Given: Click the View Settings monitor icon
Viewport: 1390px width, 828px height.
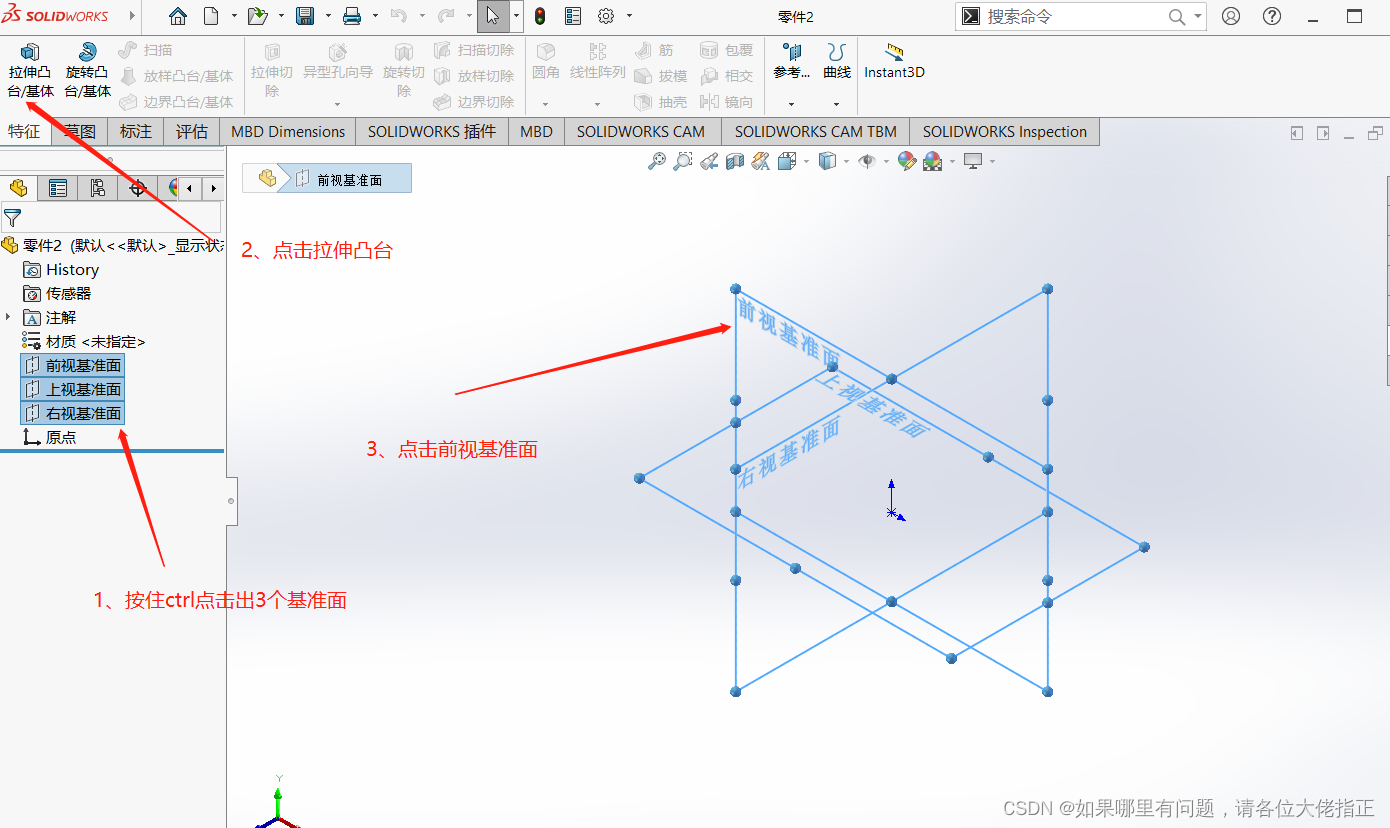Looking at the screenshot, I should tap(973, 161).
